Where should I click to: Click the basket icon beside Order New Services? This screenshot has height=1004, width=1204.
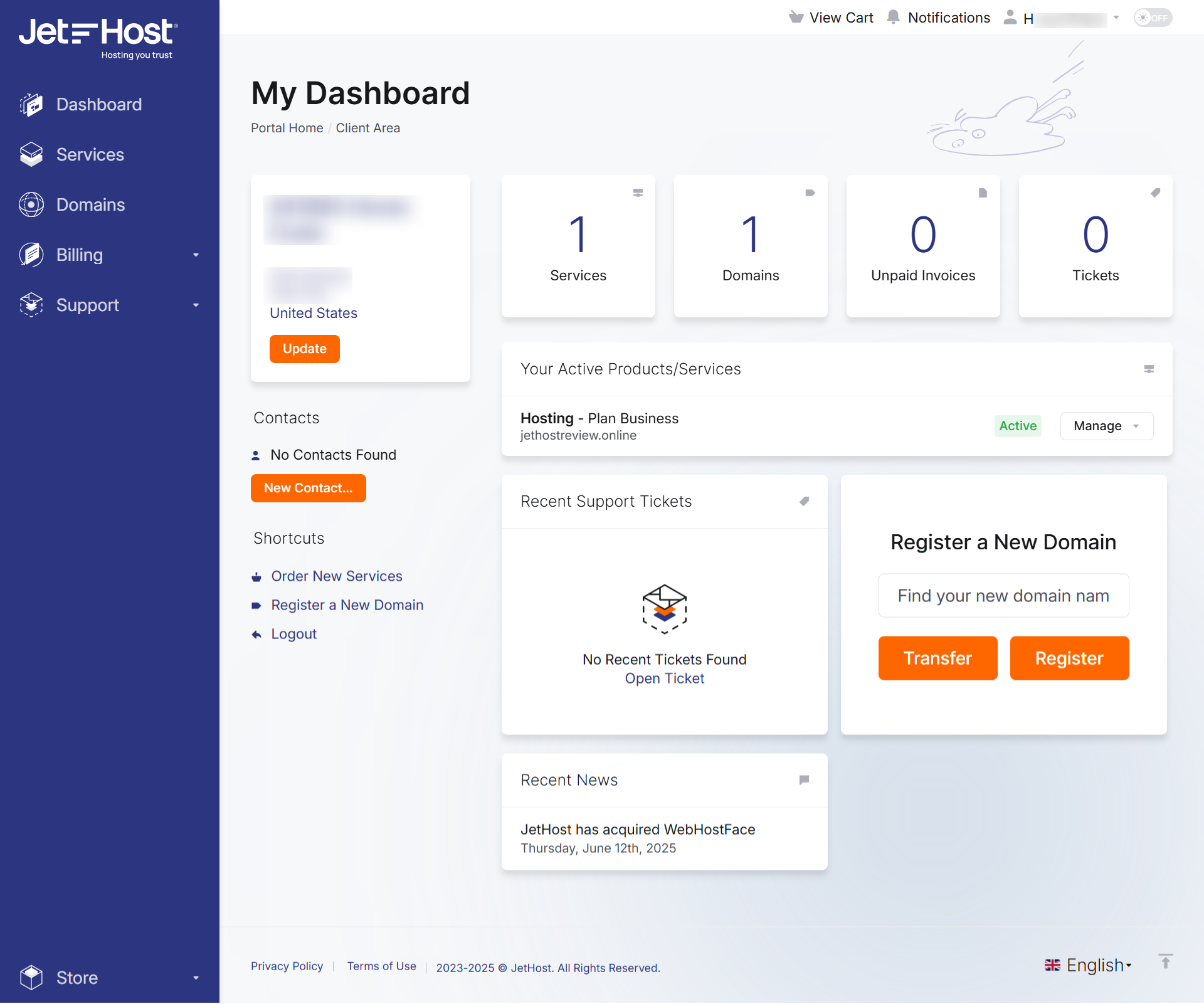[256, 577]
